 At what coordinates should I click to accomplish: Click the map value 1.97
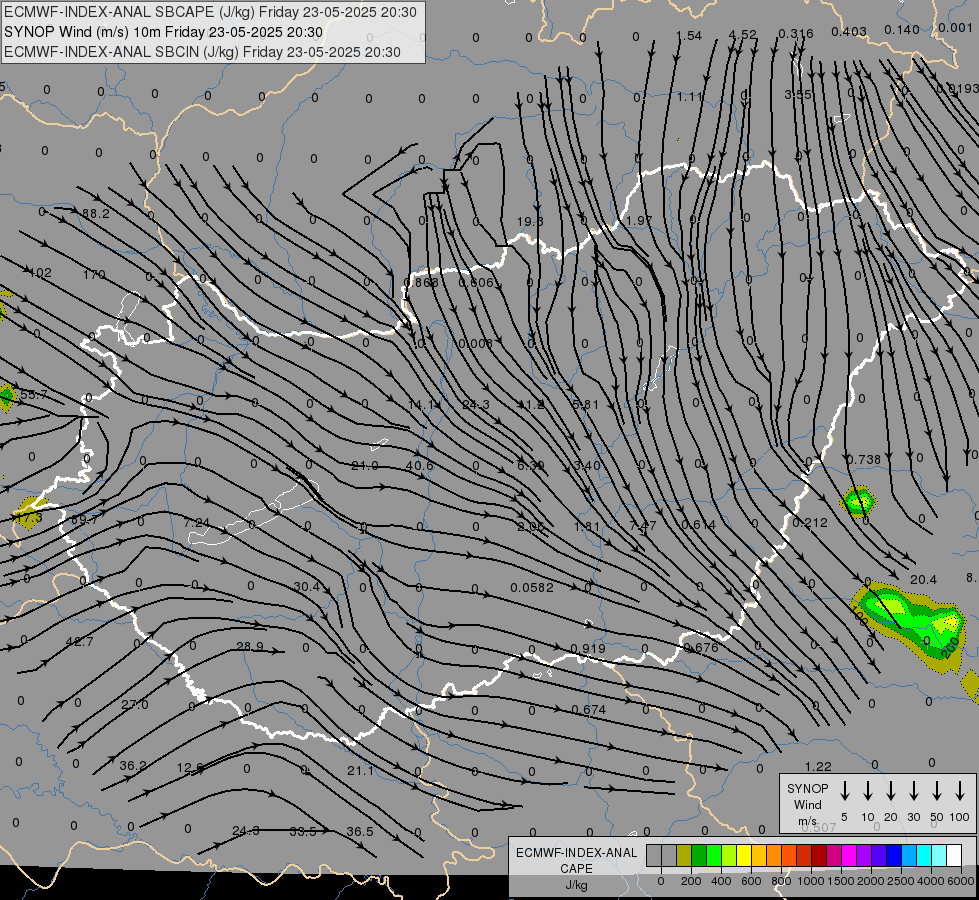pyautogui.click(x=639, y=220)
